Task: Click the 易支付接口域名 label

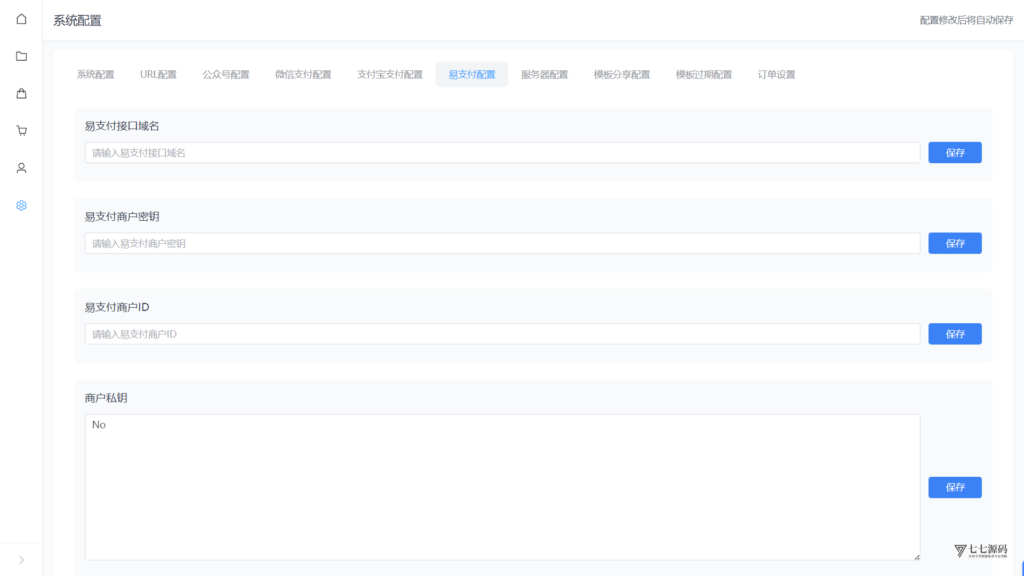Action: (x=121, y=126)
